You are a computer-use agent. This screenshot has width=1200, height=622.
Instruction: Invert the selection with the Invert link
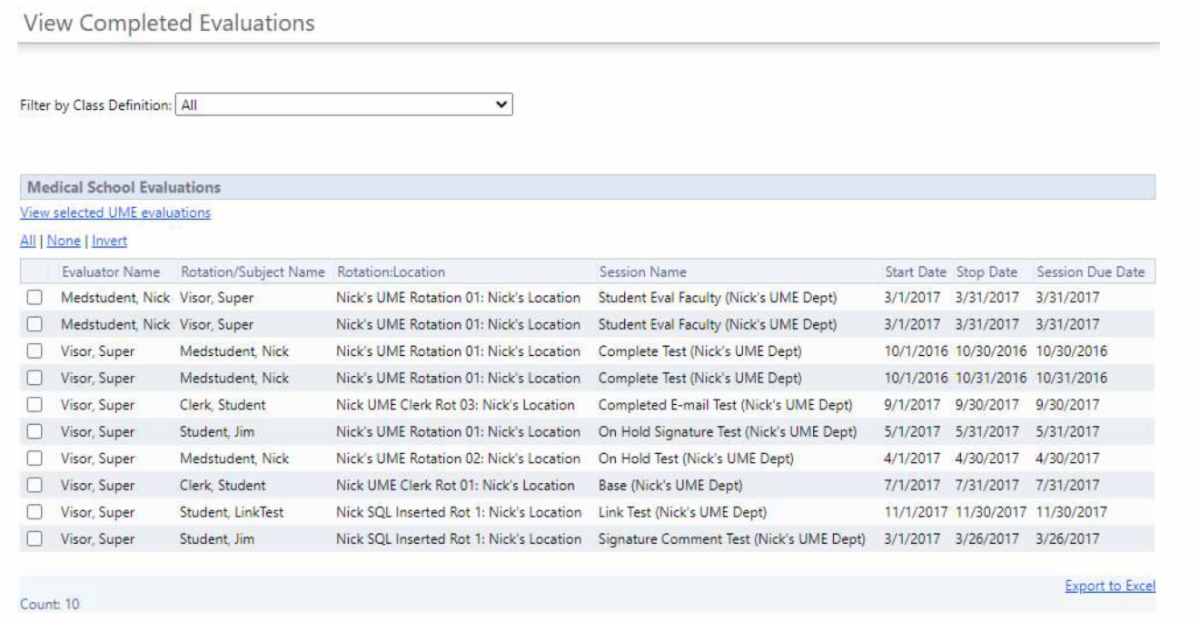point(109,241)
